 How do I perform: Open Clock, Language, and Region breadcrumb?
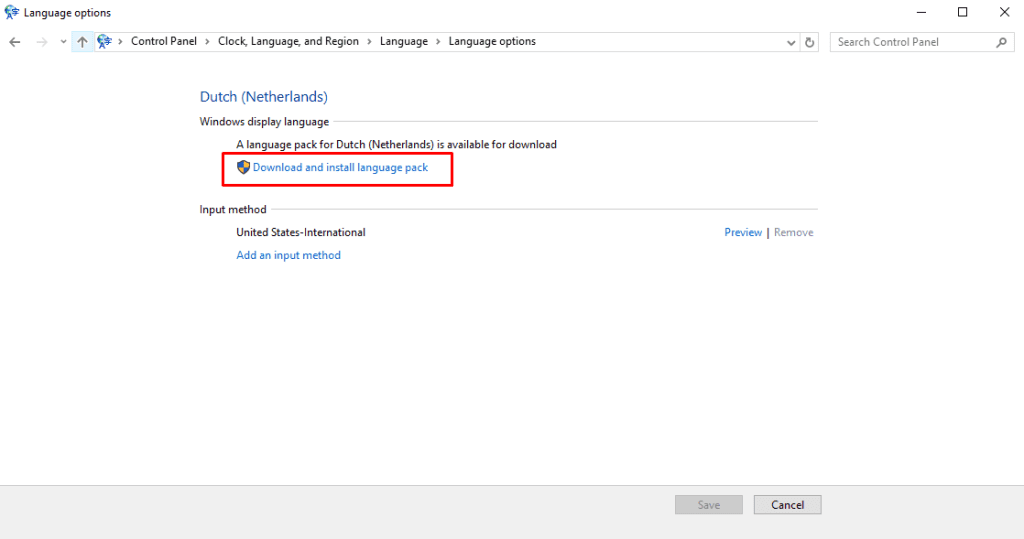(x=288, y=41)
